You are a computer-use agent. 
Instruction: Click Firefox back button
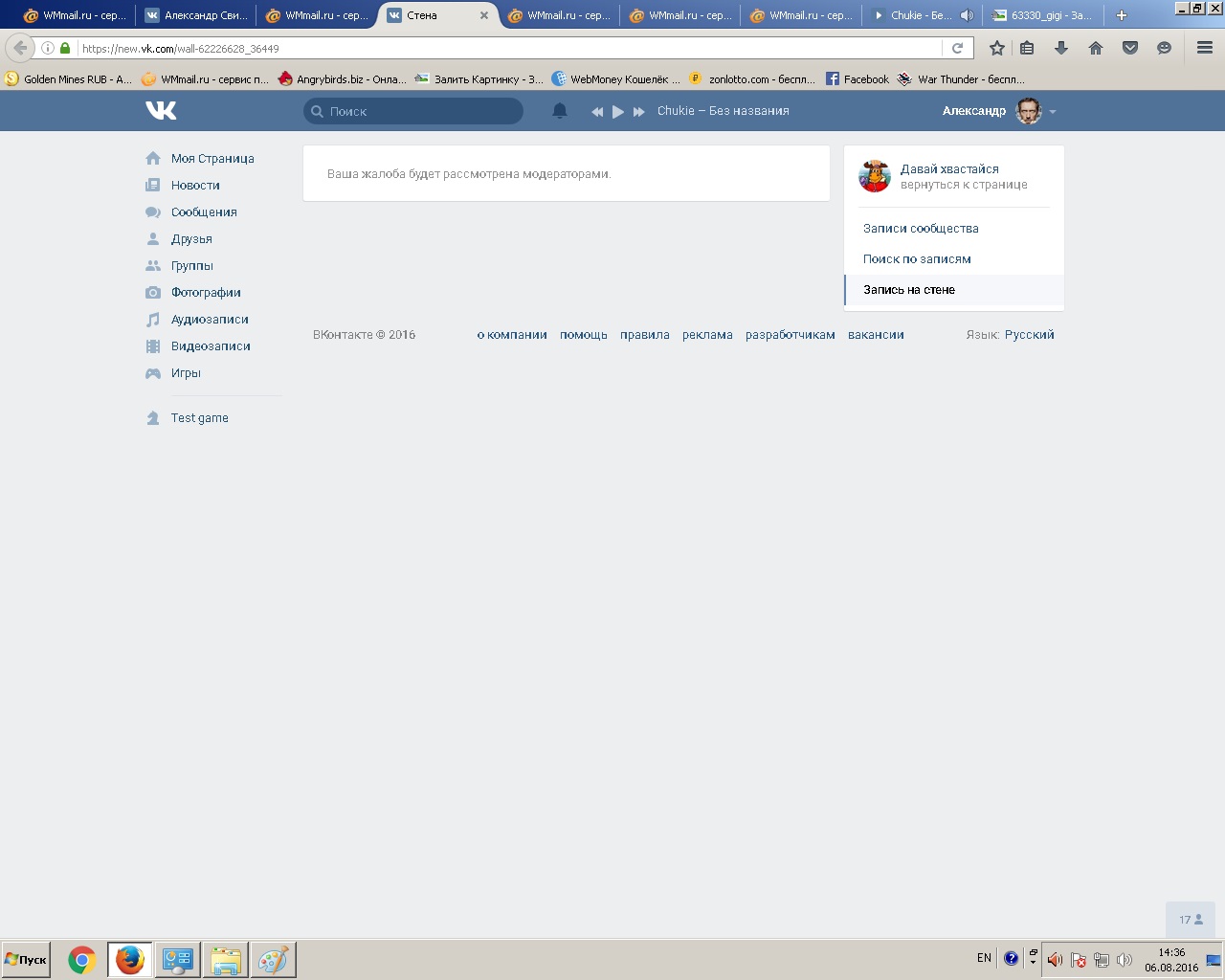(20, 48)
